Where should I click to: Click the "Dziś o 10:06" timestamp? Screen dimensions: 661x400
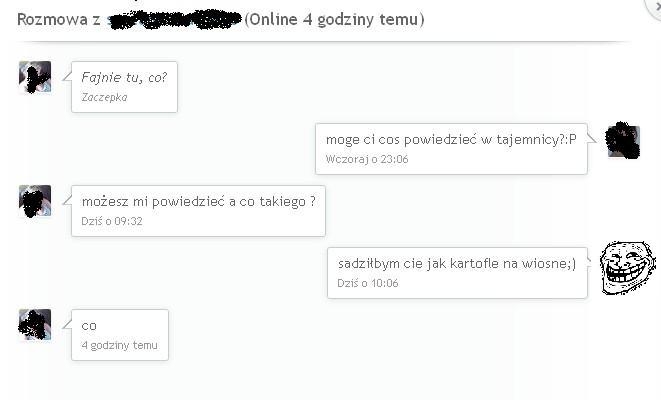pos(368,283)
